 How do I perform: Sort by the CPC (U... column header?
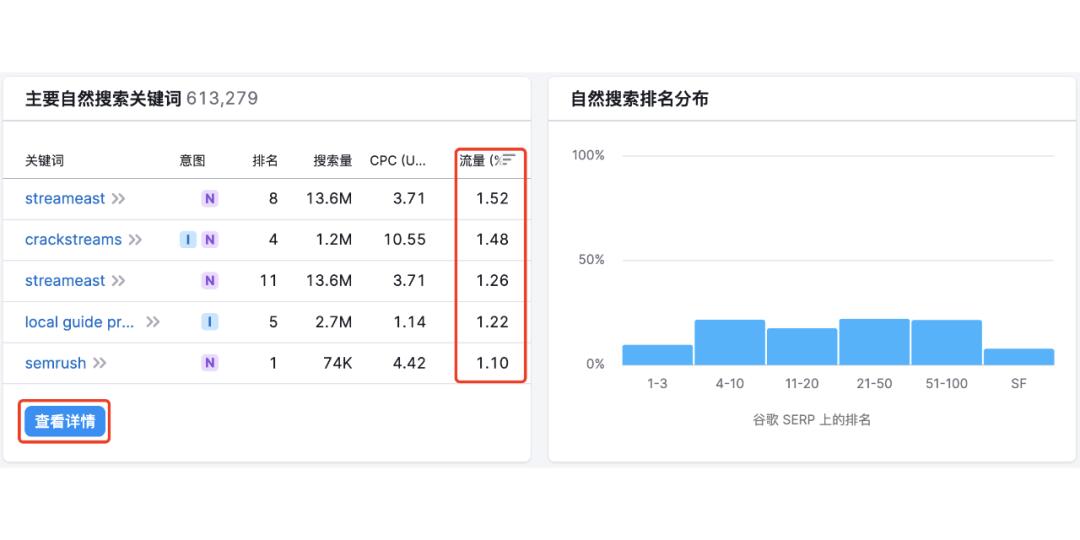click(398, 160)
